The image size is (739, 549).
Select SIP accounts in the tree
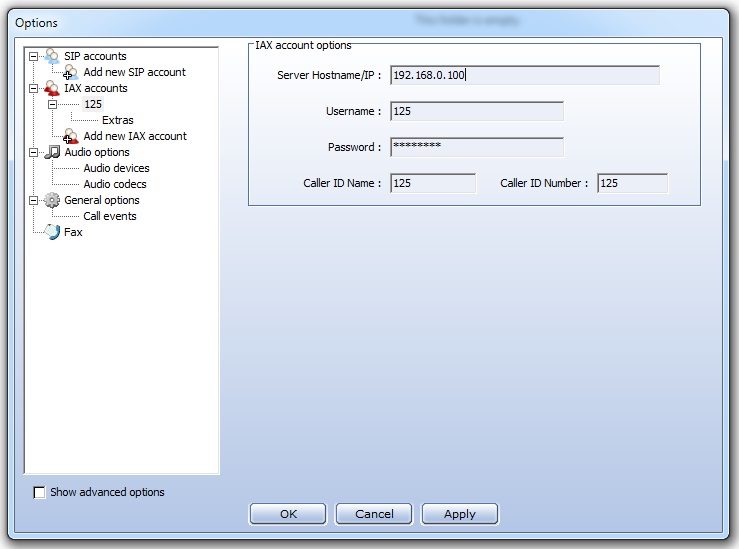[x=95, y=56]
